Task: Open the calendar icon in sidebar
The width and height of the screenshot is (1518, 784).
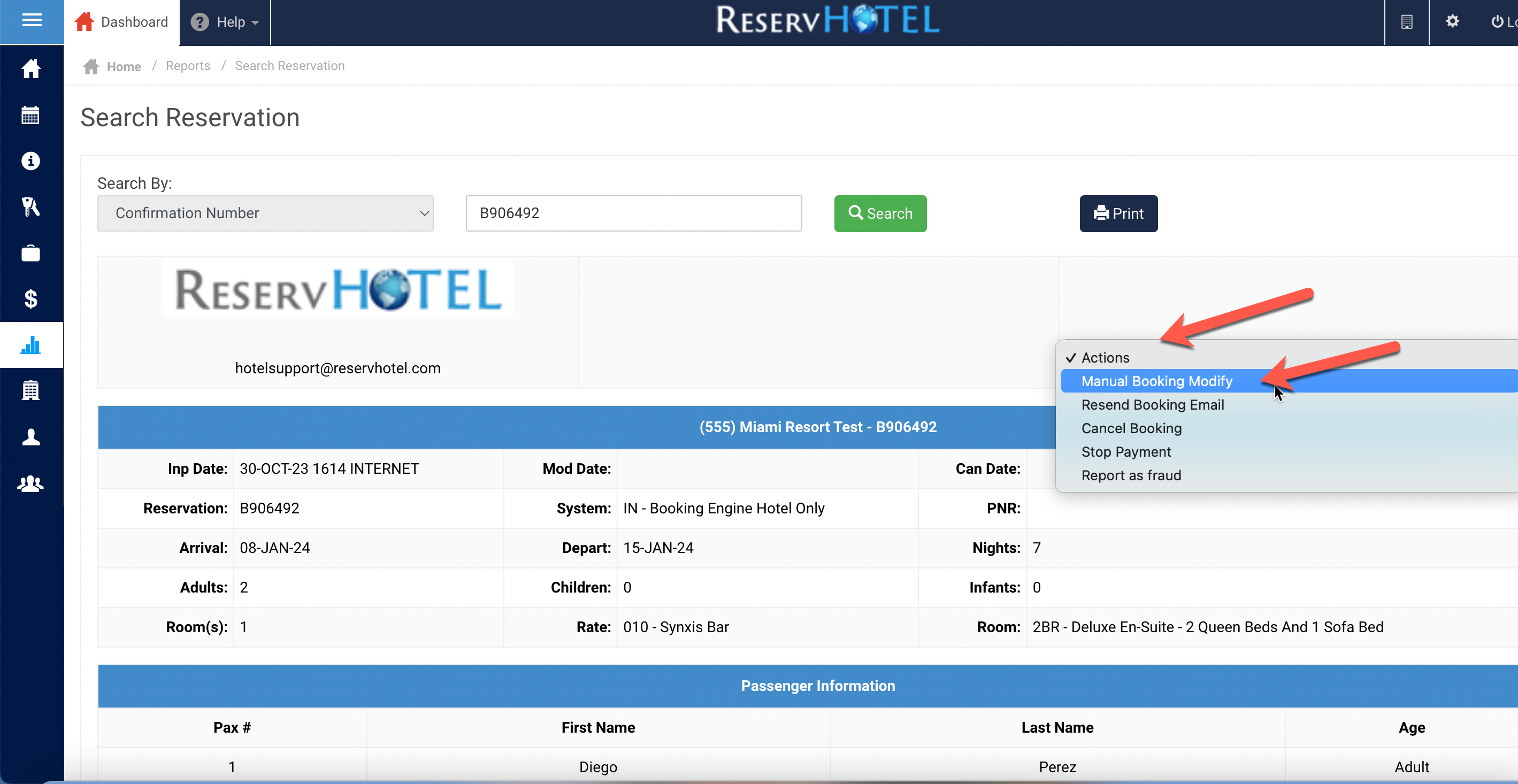Action: pyautogui.click(x=30, y=115)
